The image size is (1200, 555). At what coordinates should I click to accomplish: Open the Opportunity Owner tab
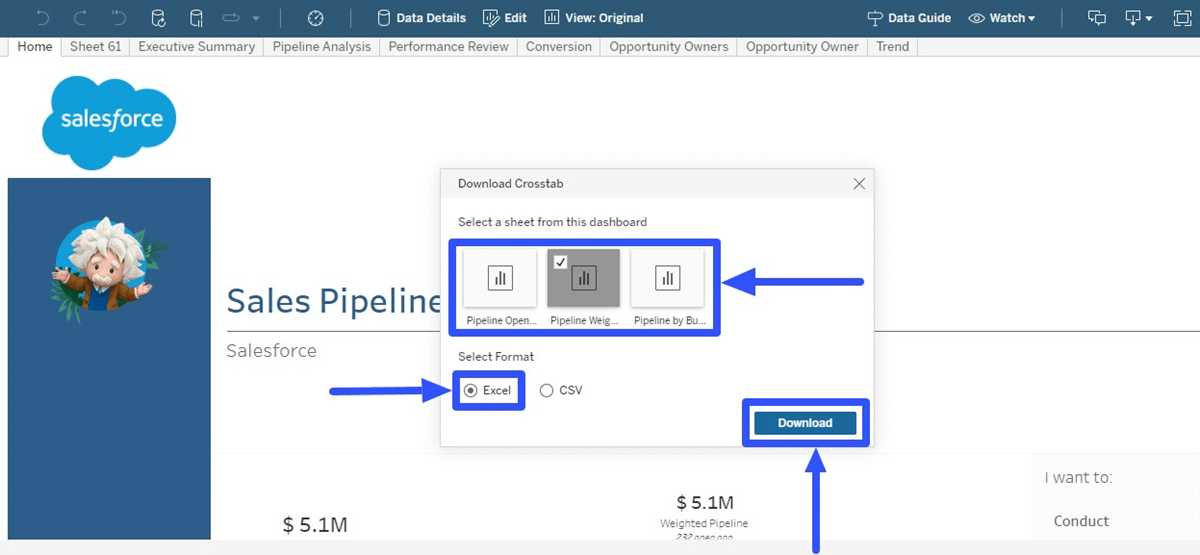(802, 47)
